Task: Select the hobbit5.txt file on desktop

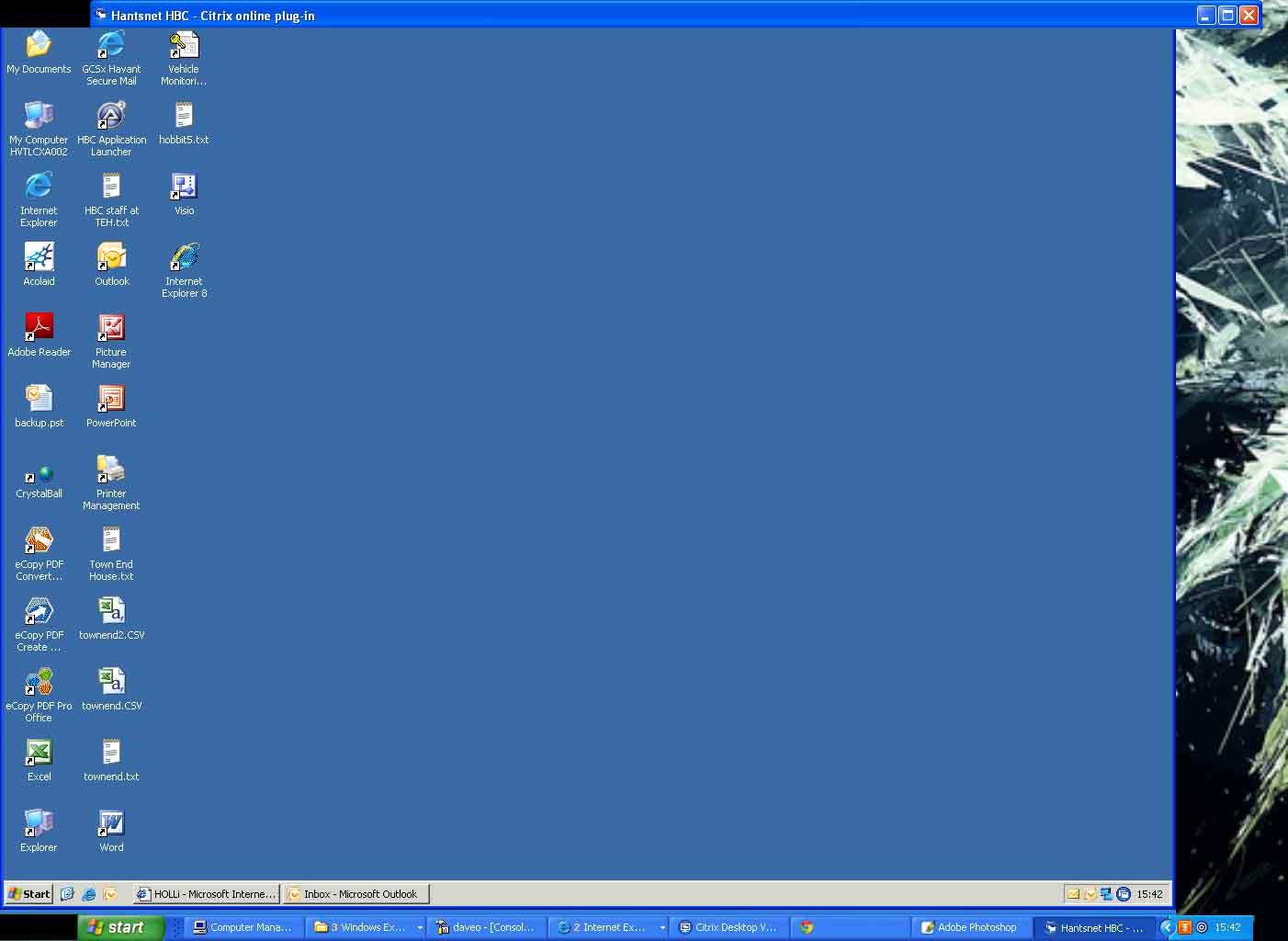Action: 184,116
